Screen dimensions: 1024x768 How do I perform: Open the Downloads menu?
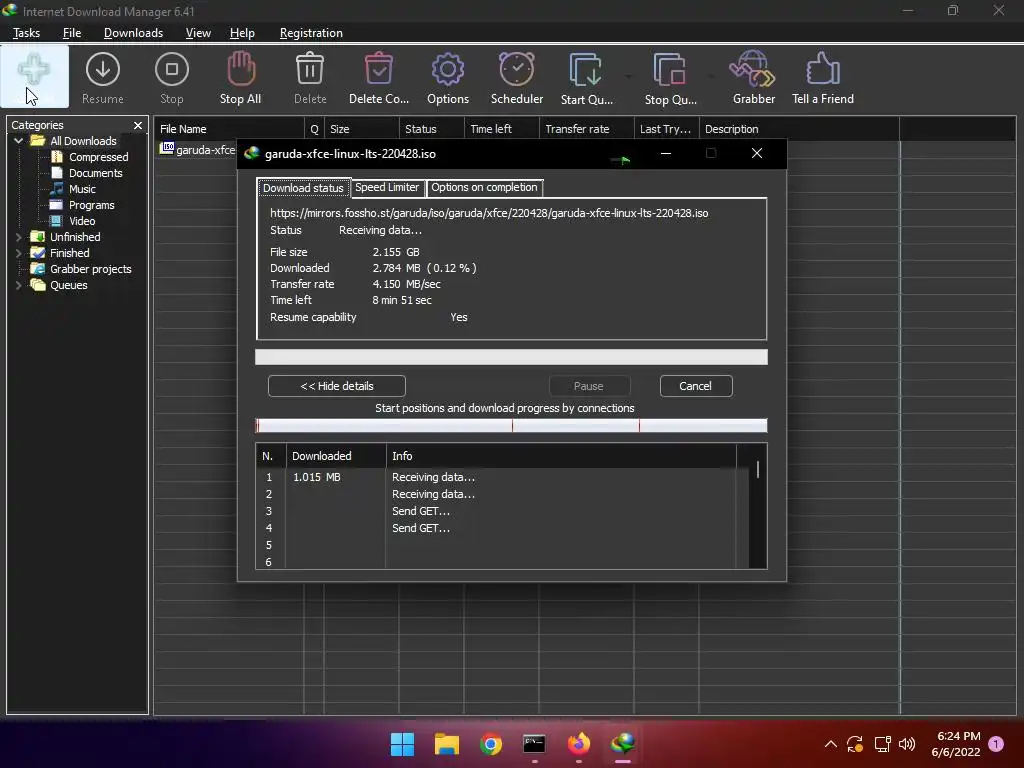133,33
